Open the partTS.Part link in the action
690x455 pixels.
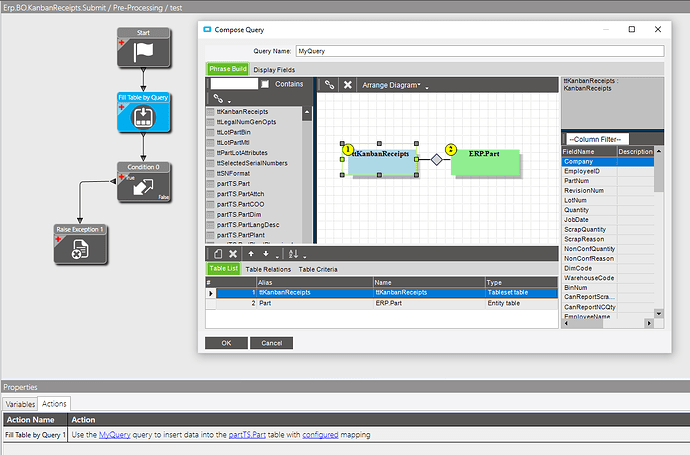point(247,435)
